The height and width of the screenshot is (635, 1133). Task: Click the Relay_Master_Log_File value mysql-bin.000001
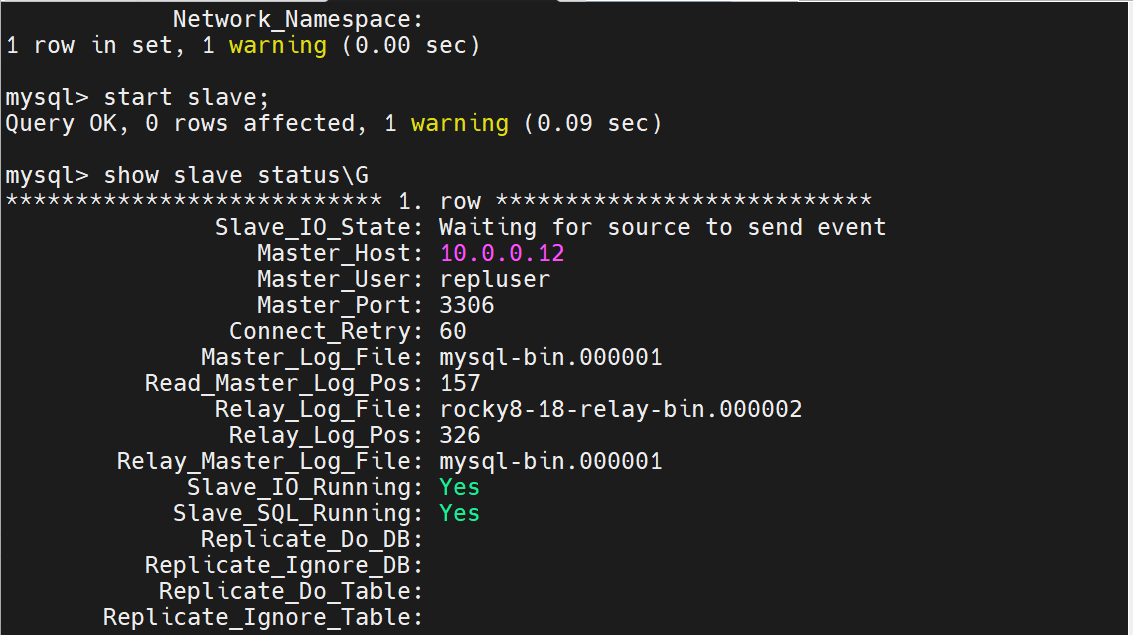pyautogui.click(x=551, y=462)
